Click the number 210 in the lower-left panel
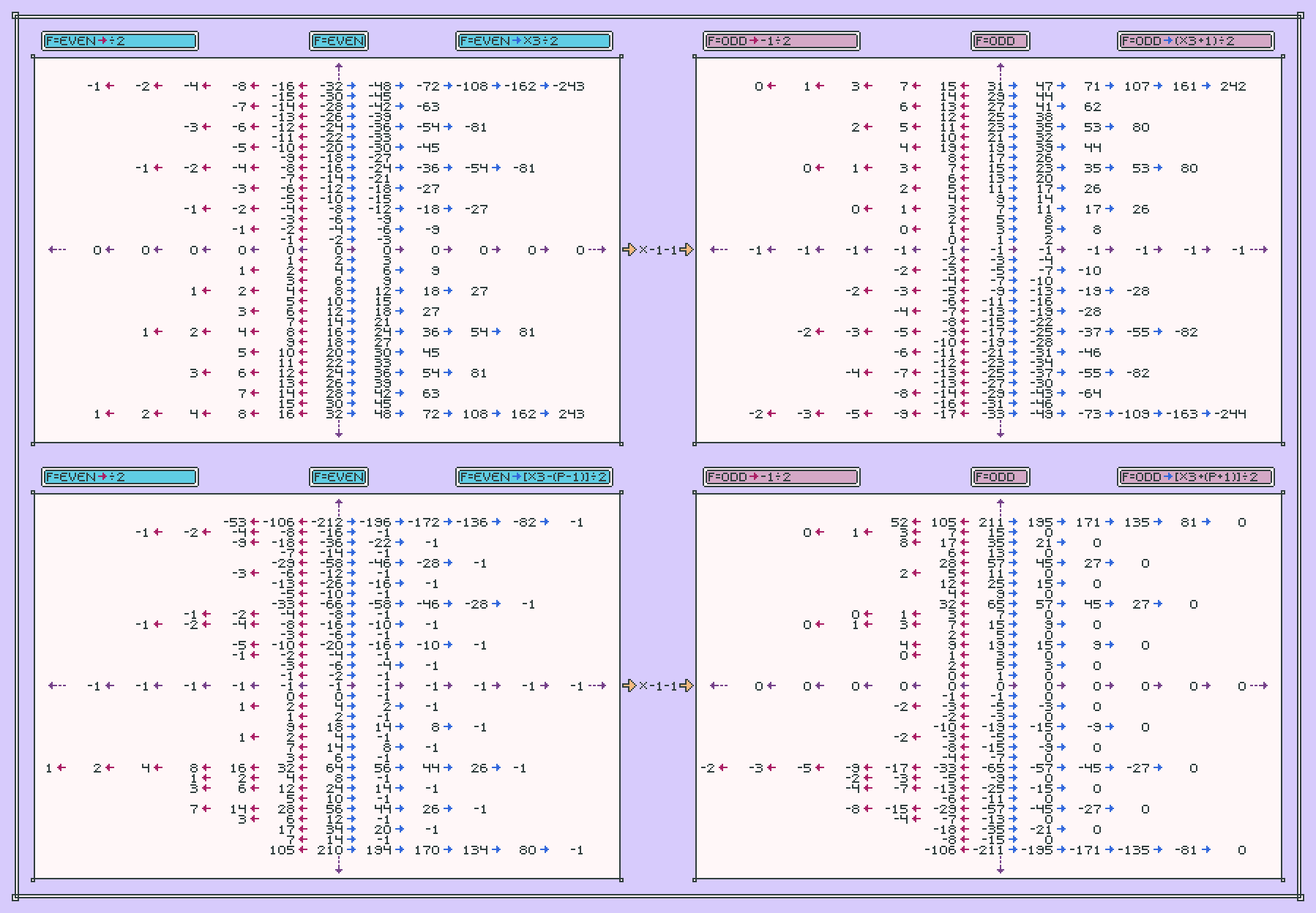Screen dimensions: 1316x913 (x=330, y=850)
